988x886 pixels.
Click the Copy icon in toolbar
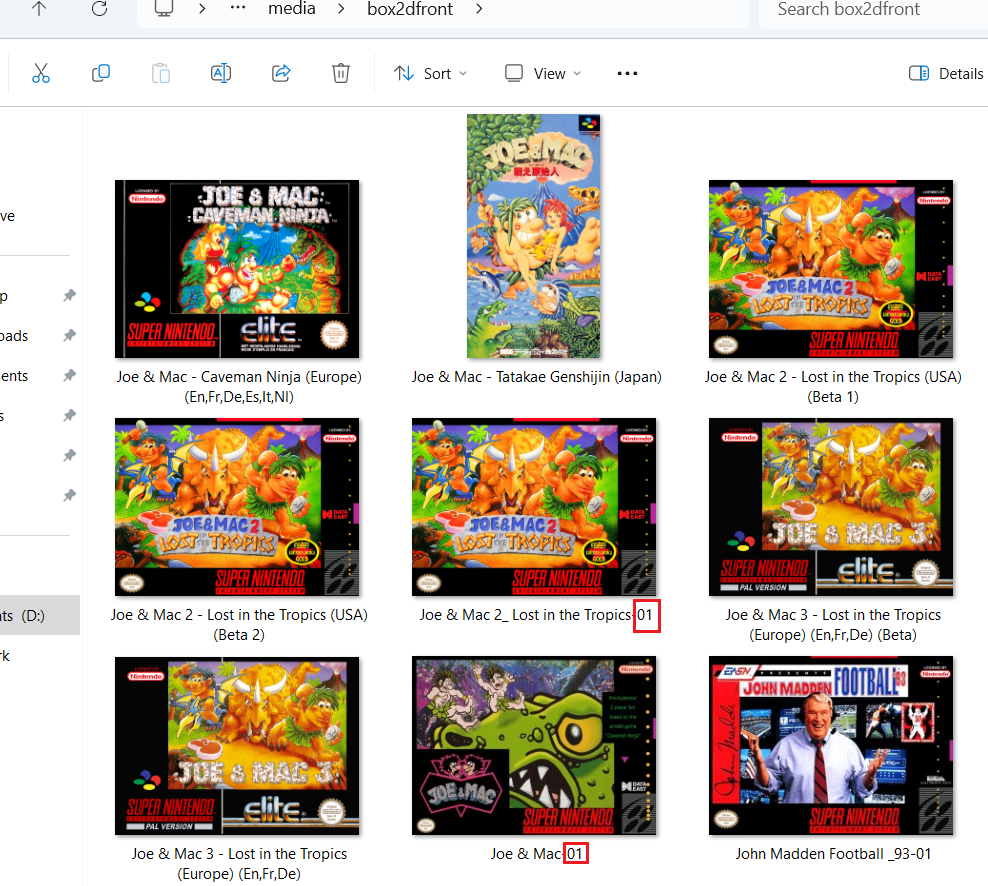click(101, 73)
